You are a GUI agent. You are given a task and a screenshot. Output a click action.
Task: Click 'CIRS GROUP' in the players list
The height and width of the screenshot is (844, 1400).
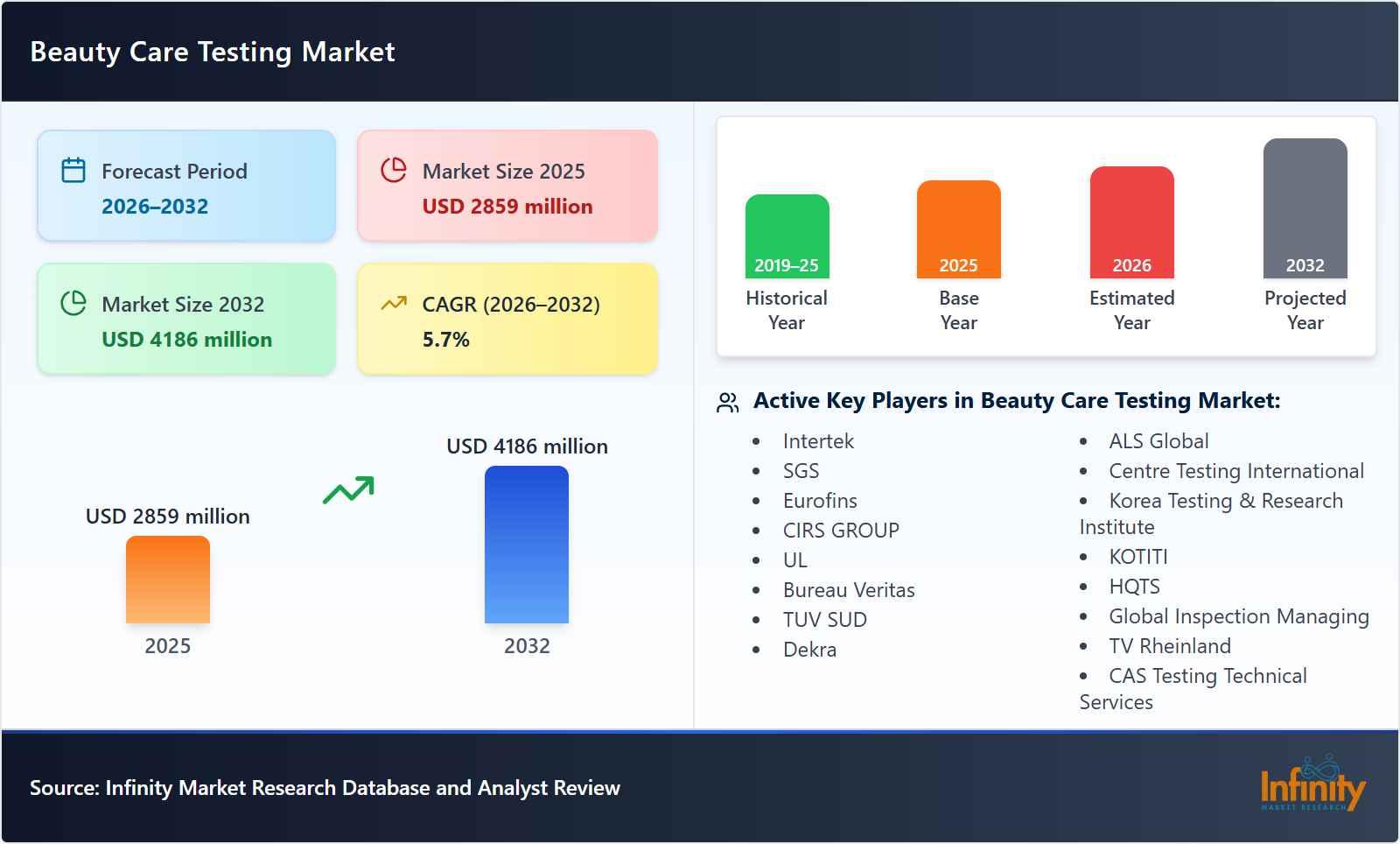pyautogui.click(x=841, y=531)
